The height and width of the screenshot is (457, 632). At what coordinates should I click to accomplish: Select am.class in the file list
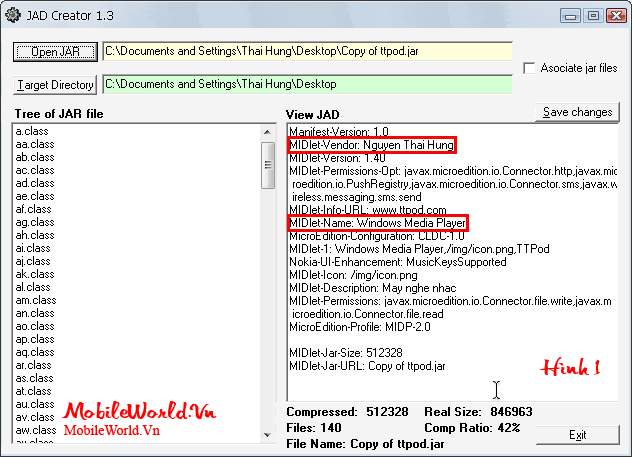pyautogui.click(x=35, y=300)
